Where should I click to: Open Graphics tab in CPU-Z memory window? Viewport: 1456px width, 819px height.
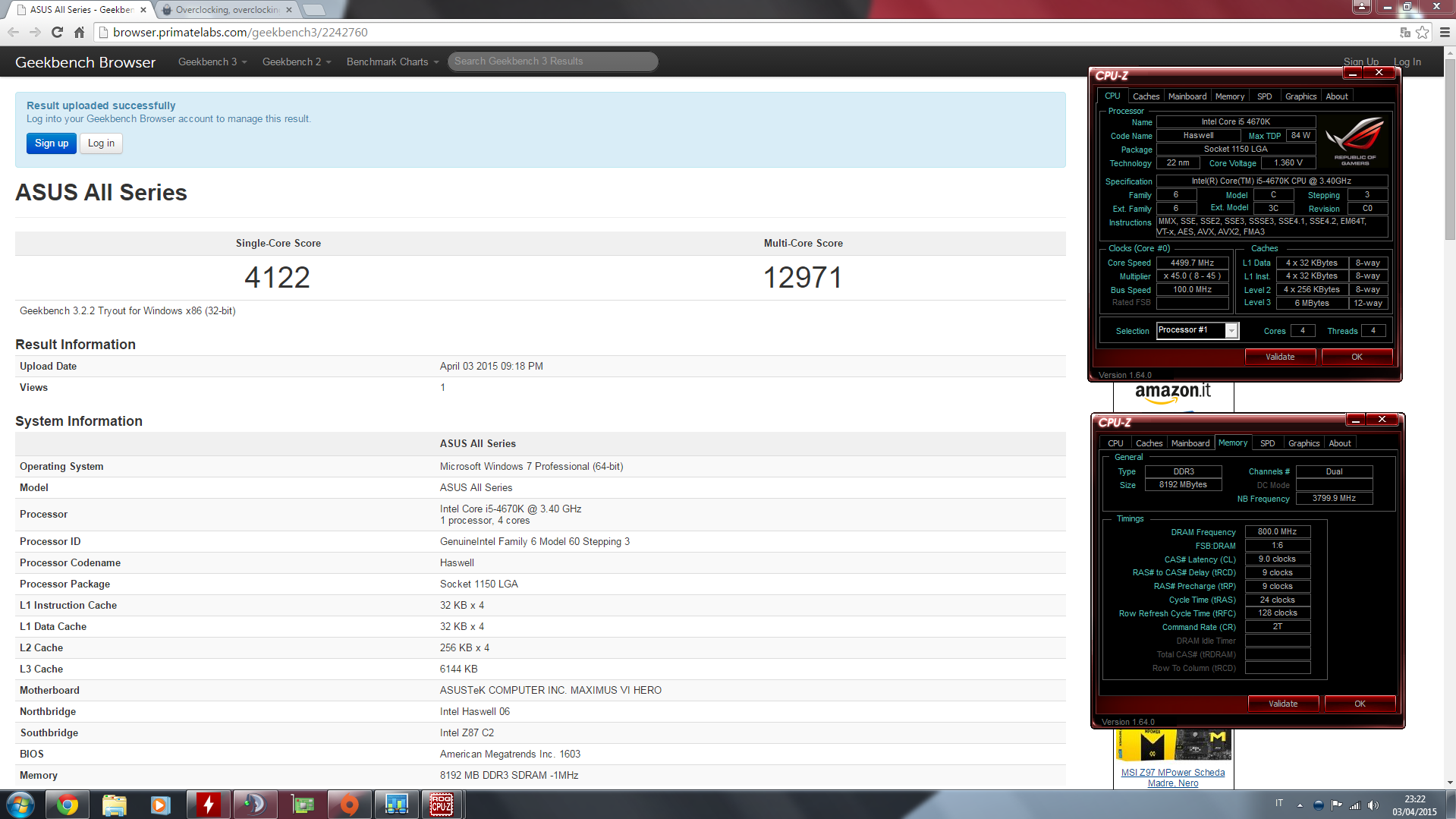[1303, 443]
